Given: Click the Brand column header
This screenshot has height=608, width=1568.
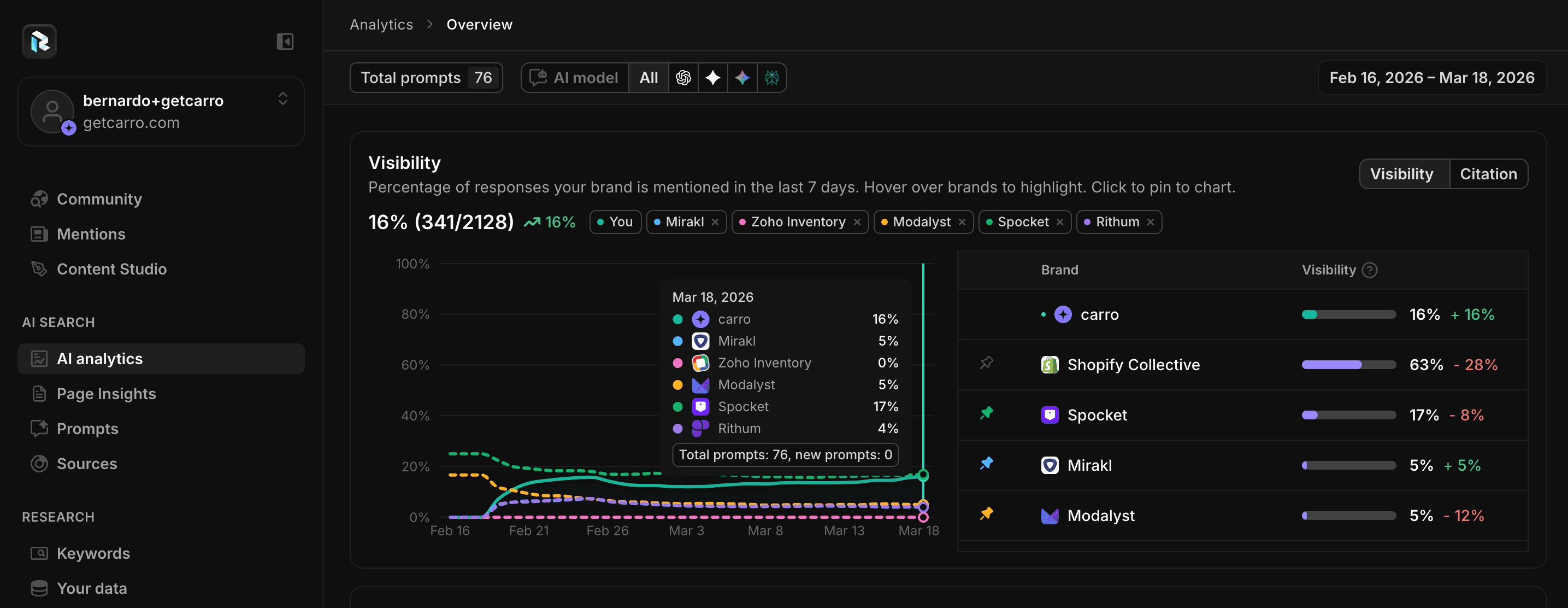Looking at the screenshot, I should tap(1060, 270).
